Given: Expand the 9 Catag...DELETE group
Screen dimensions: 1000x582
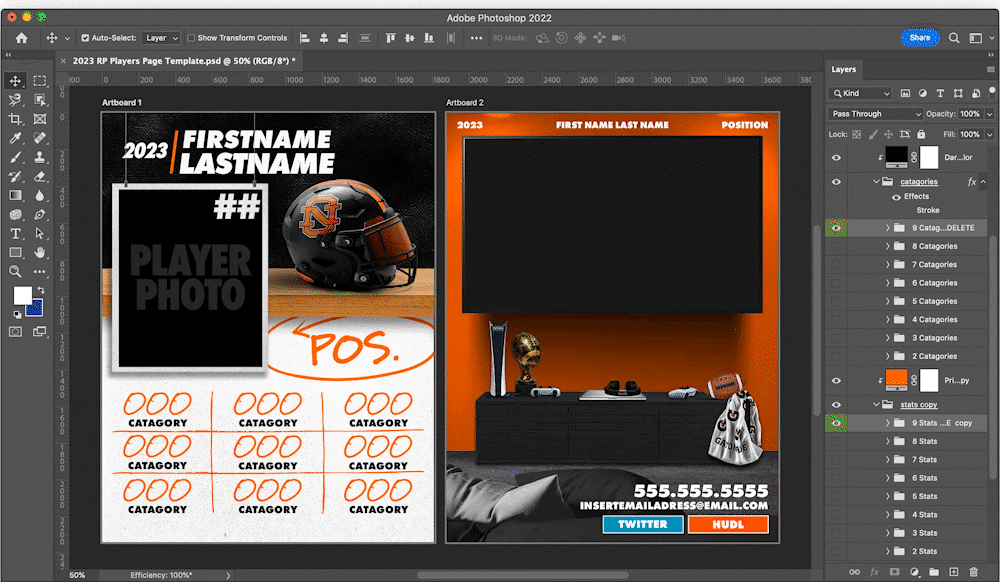Looking at the screenshot, I should click(887, 228).
